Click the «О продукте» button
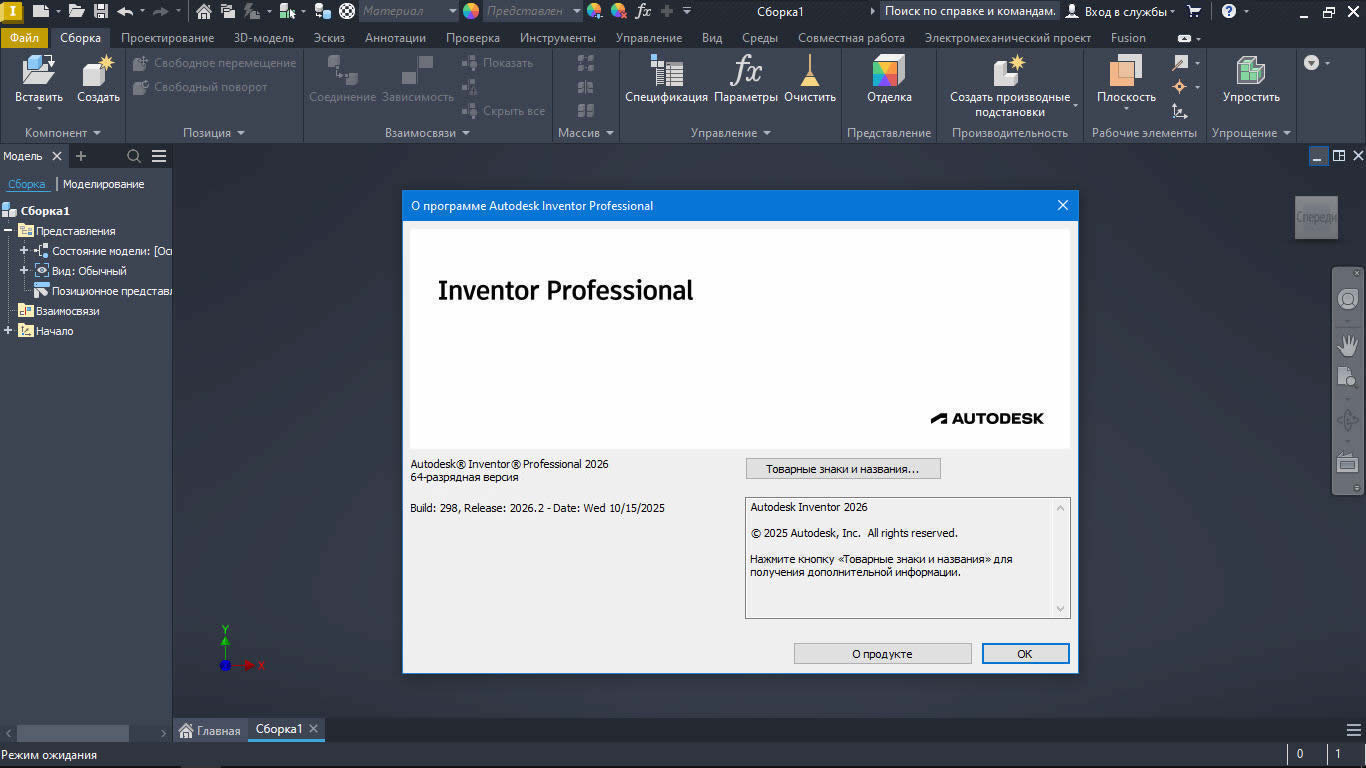 click(882, 654)
